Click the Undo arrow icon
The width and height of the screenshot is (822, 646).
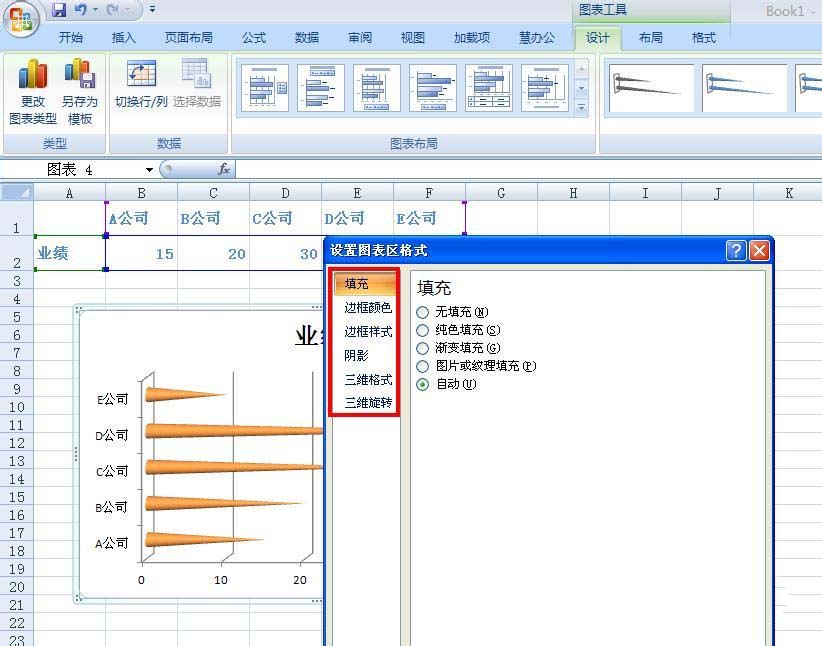pos(81,10)
